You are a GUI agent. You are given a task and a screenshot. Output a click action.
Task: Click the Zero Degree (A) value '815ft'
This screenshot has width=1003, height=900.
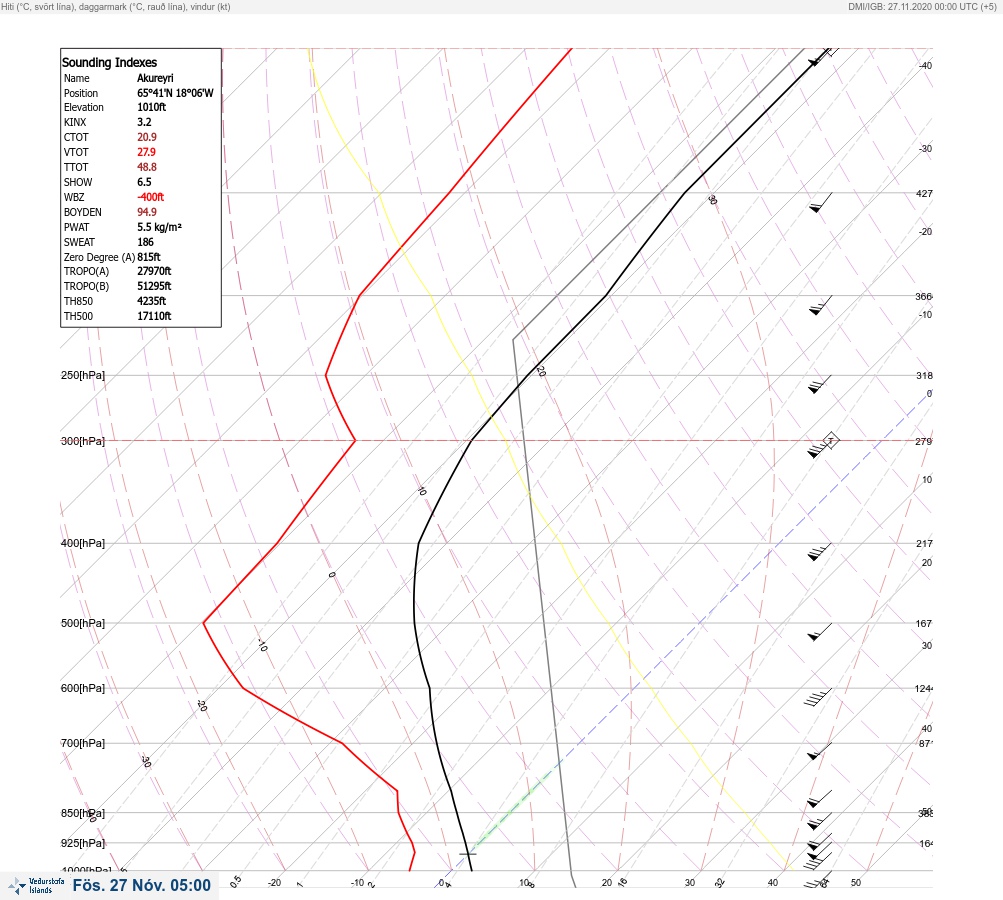click(149, 257)
